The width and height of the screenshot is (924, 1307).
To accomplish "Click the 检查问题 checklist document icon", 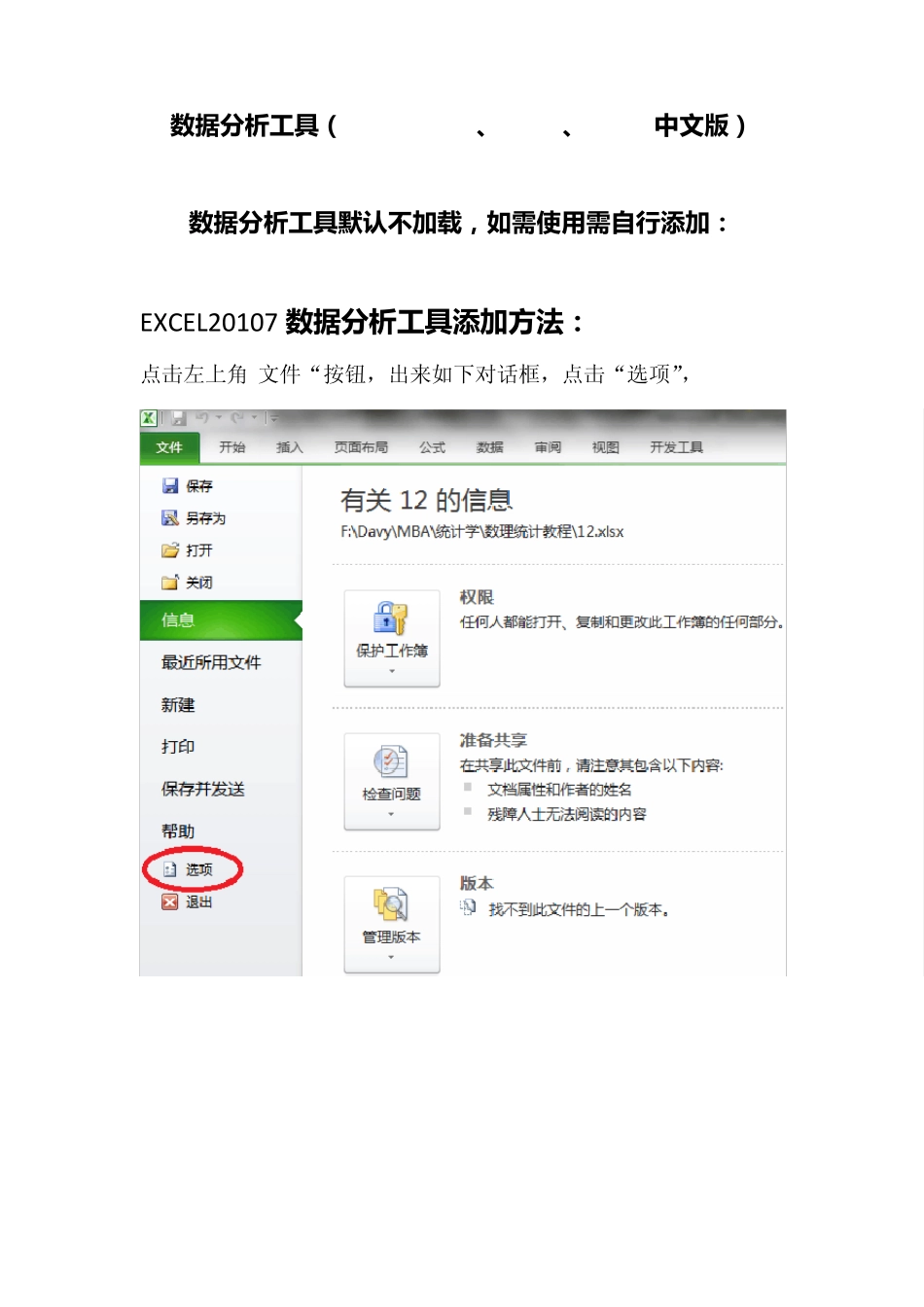I will pyautogui.click(x=391, y=761).
